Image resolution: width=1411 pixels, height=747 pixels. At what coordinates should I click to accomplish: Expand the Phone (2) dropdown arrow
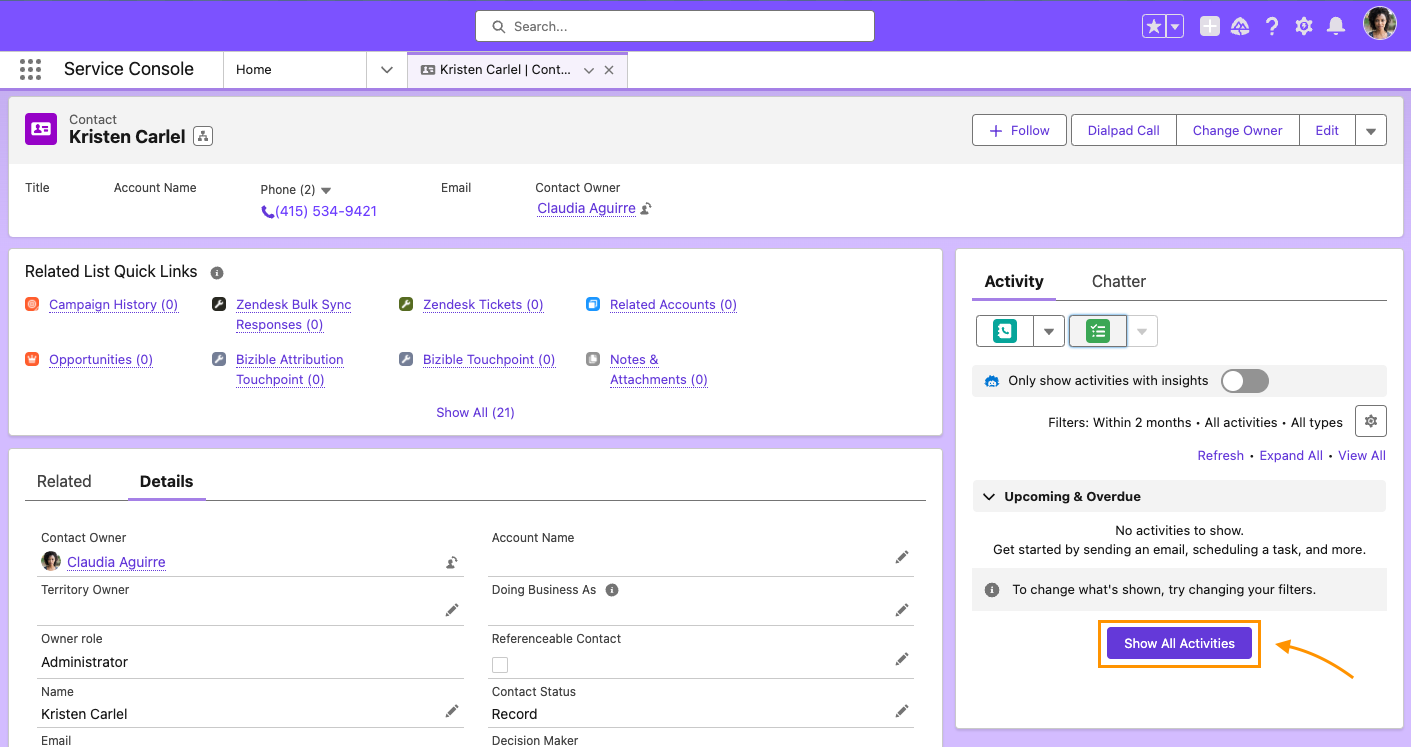coord(326,190)
